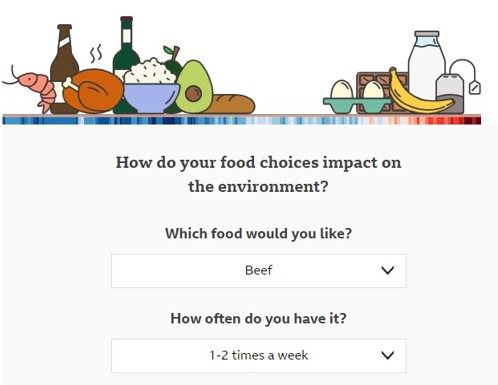Click the bowl of rice illustration

151,86
